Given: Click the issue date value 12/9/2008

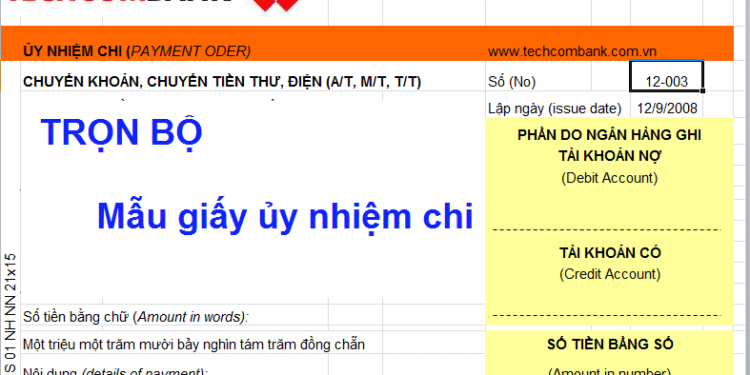Looking at the screenshot, I should click(x=667, y=109).
